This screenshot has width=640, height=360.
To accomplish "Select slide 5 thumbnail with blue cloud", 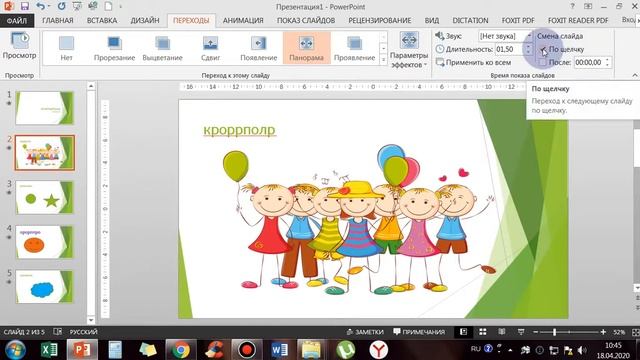I will coord(44,287).
